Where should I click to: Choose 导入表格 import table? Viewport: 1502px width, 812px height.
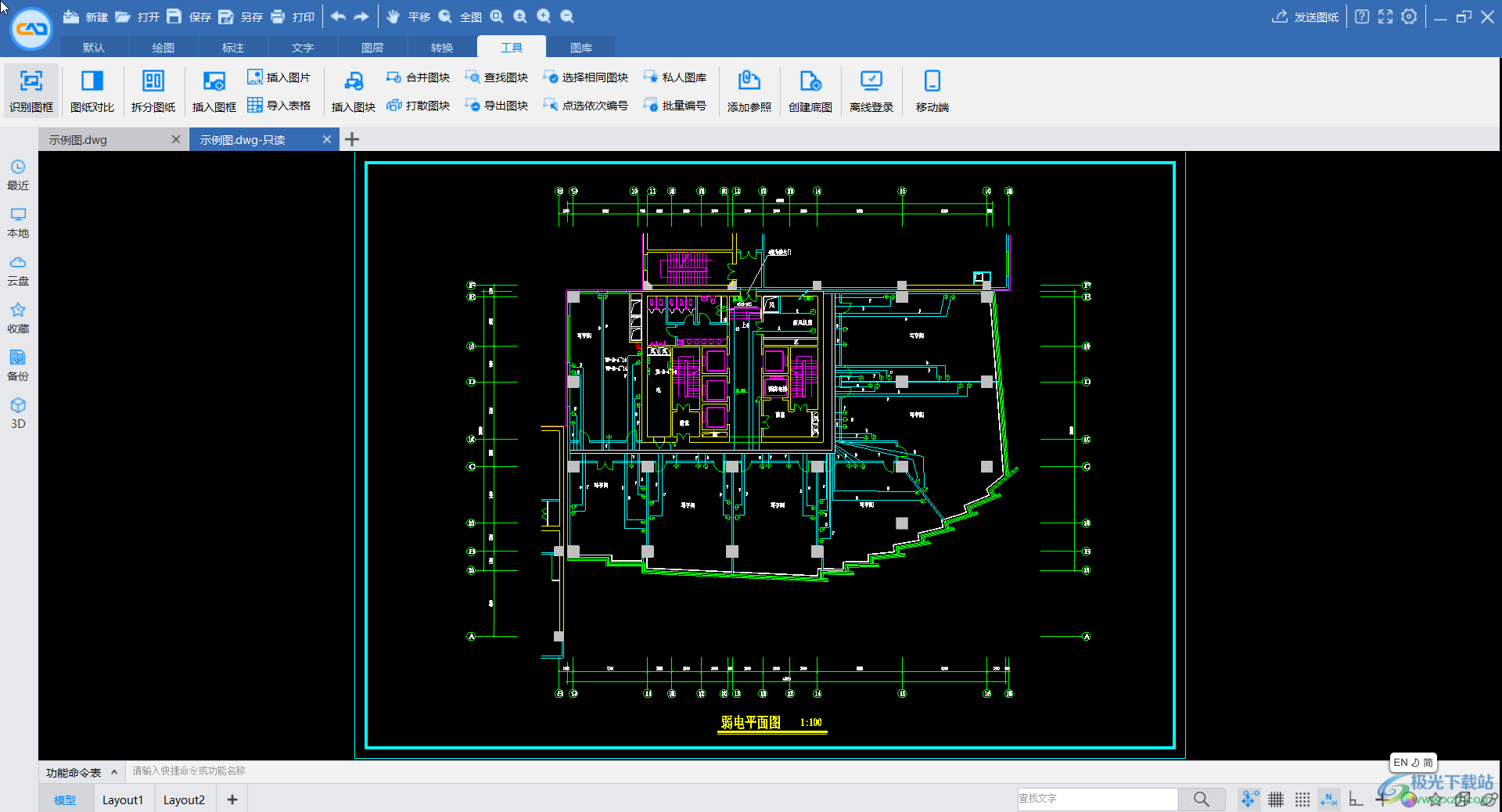tap(278, 105)
